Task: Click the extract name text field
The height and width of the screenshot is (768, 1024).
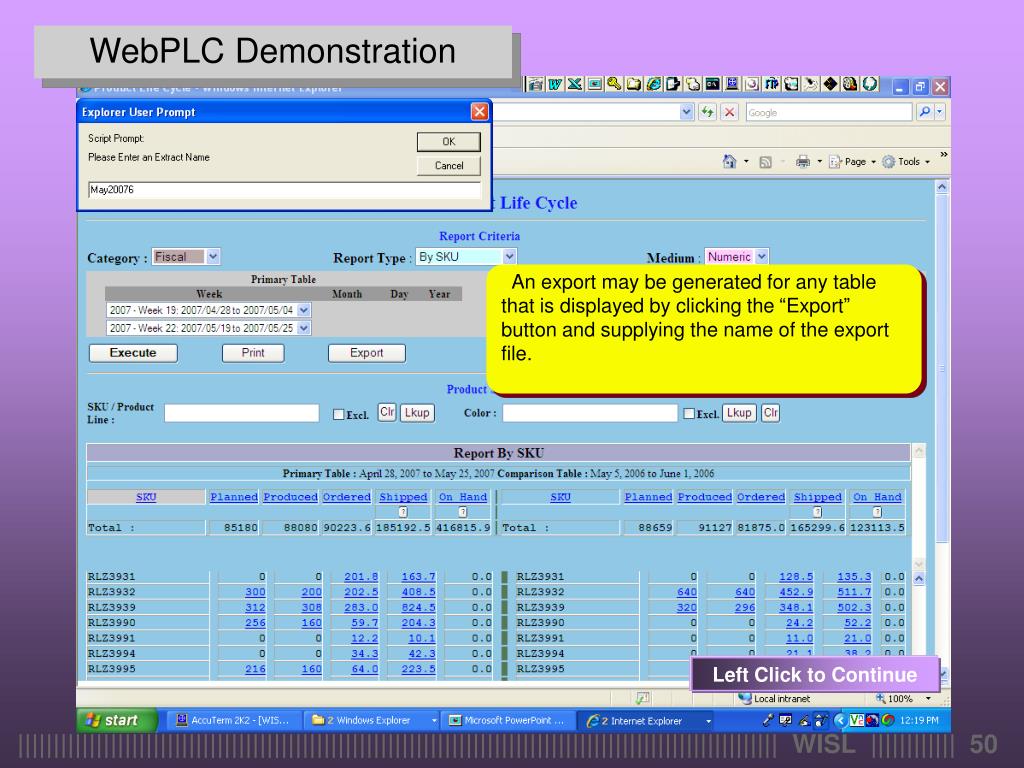Action: point(284,190)
